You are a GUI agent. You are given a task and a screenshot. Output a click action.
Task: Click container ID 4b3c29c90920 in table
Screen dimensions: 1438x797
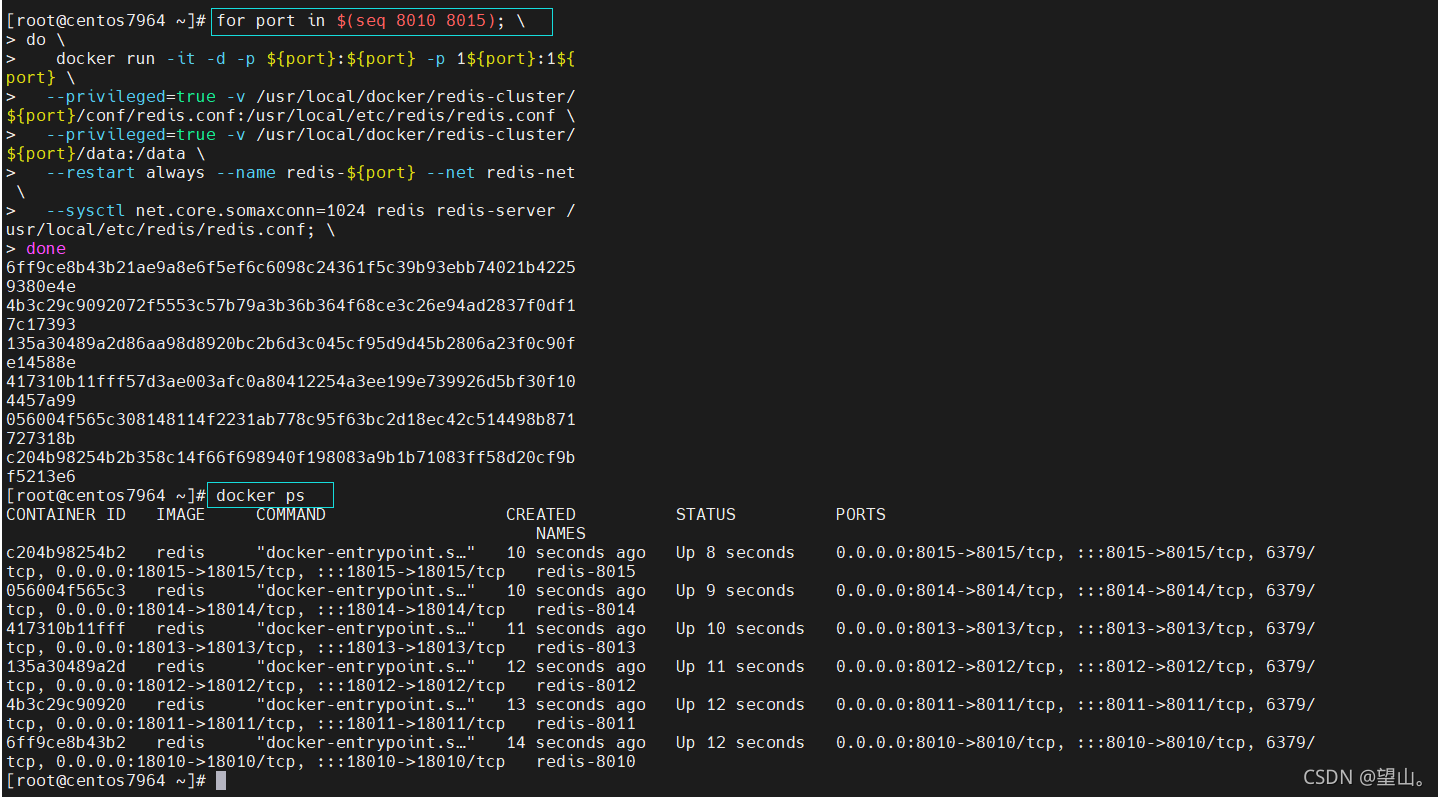(x=66, y=705)
